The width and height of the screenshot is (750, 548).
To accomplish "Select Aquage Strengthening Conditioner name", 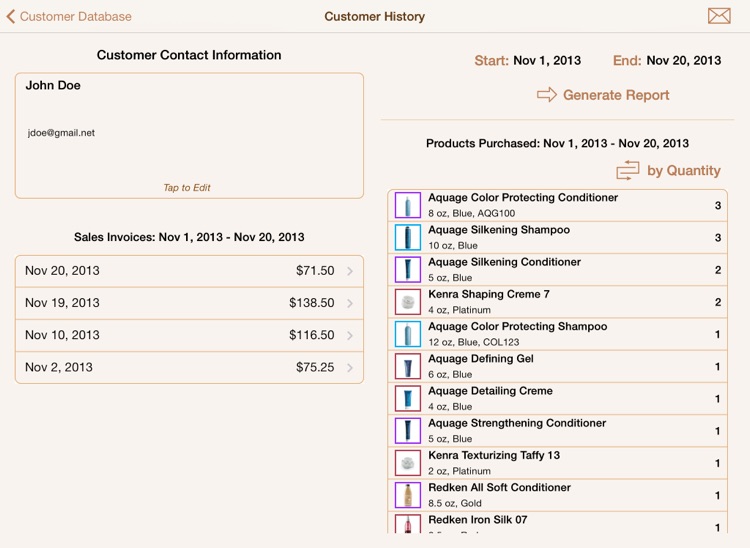I will [517, 423].
